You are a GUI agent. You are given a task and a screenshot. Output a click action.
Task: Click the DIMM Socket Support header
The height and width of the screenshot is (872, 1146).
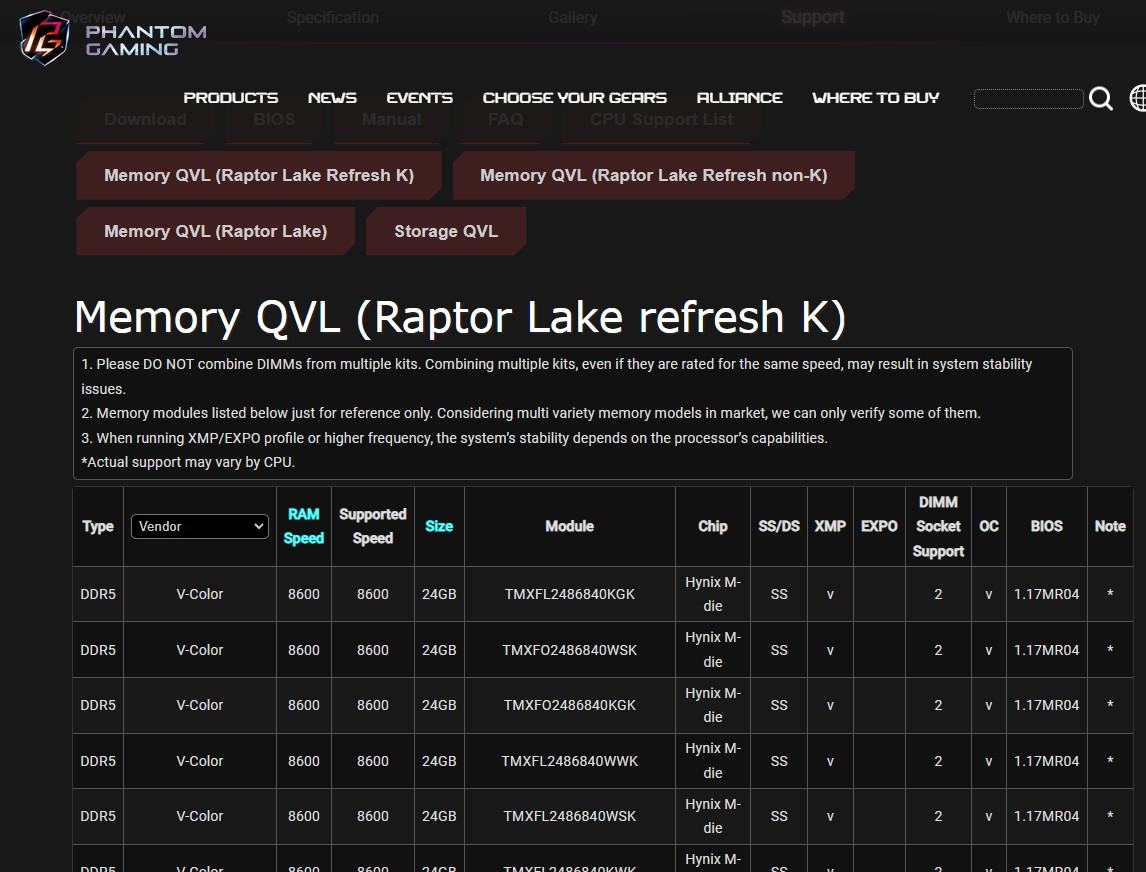pyautogui.click(x=938, y=526)
